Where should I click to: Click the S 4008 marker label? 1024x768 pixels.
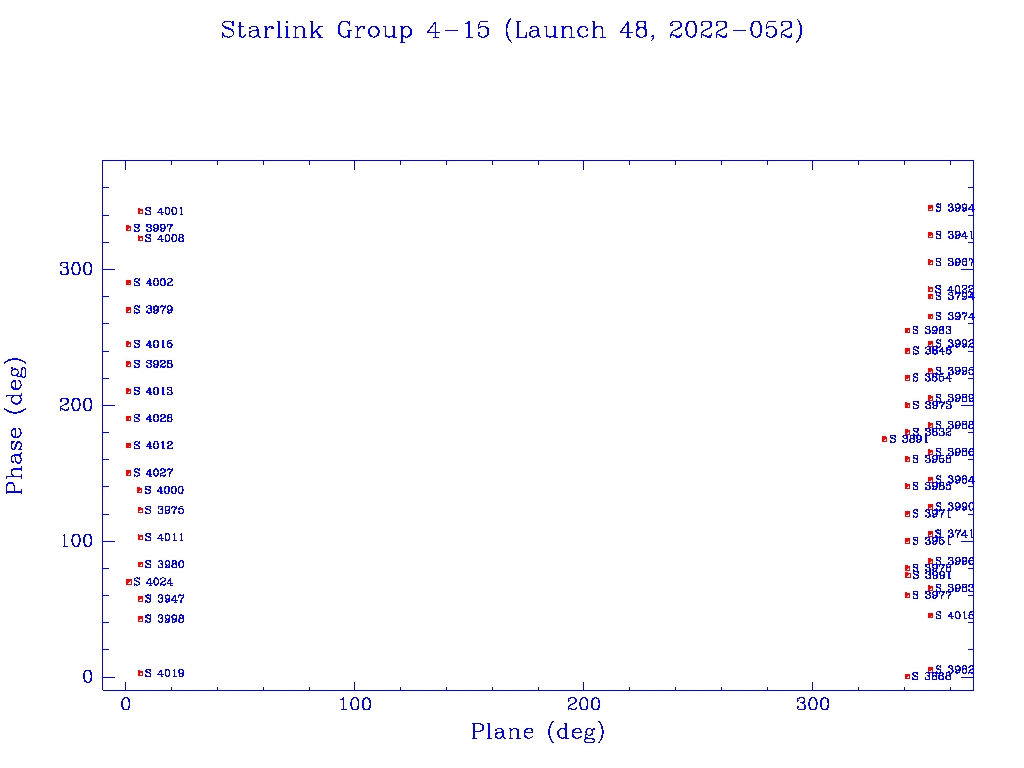point(165,239)
